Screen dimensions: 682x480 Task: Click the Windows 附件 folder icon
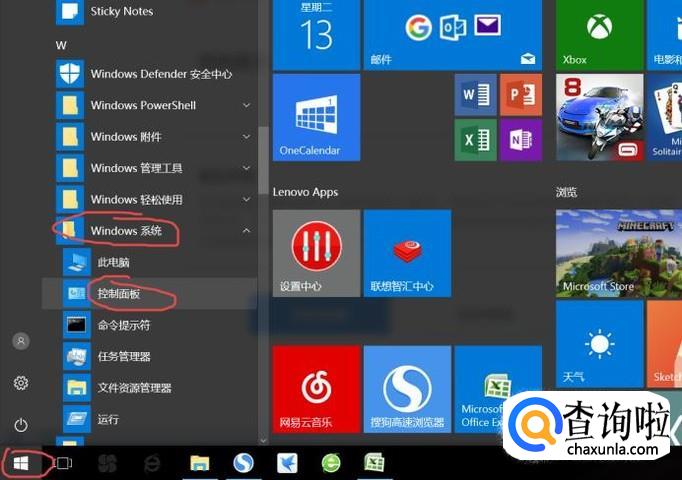coord(70,137)
